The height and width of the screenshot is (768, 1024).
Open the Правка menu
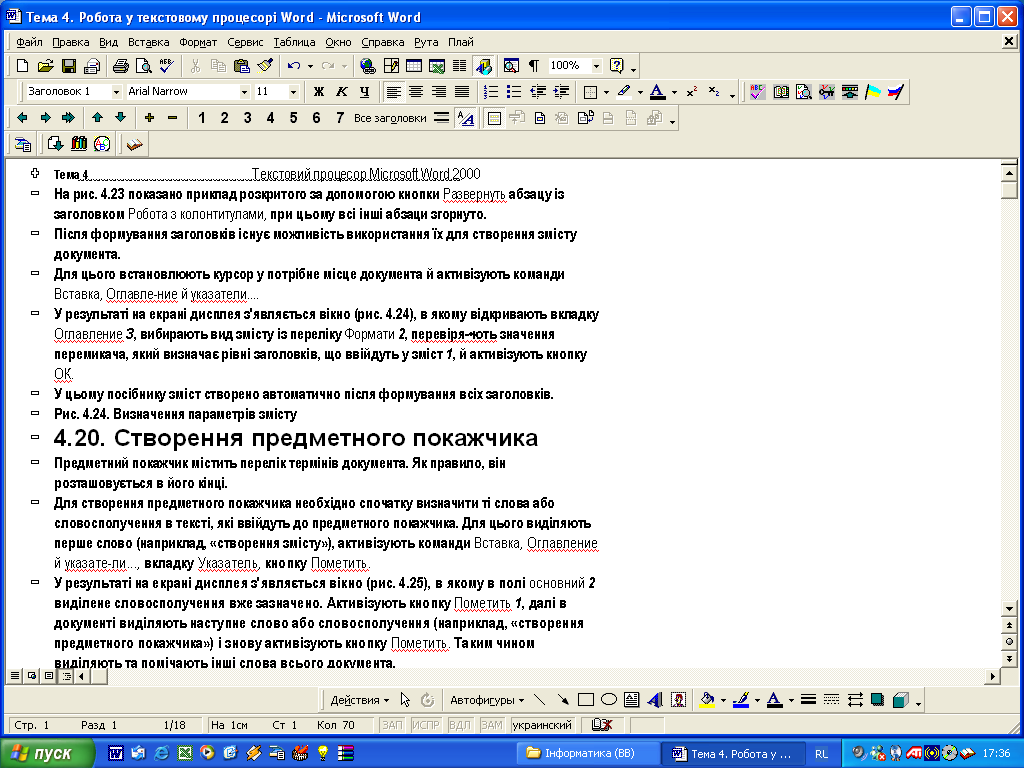[71, 42]
